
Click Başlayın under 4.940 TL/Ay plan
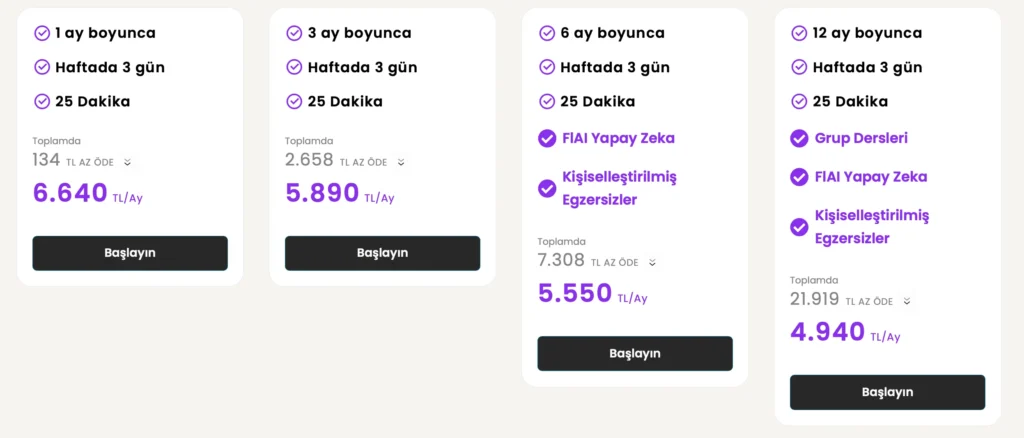888,392
